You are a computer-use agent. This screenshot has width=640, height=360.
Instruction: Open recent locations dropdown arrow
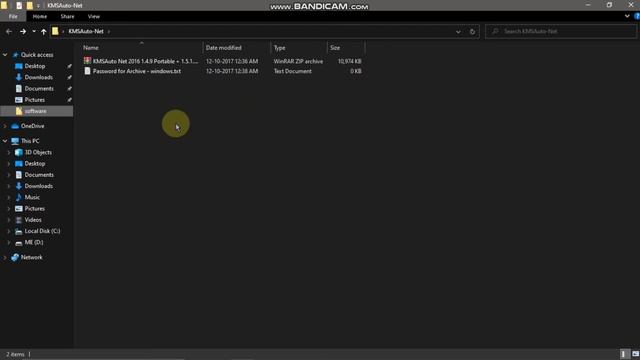tap(34, 31)
